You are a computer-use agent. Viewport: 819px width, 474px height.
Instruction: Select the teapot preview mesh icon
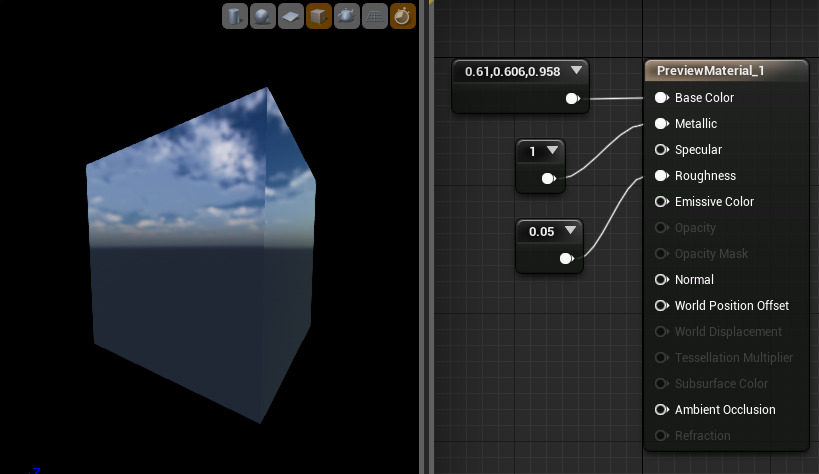click(347, 17)
